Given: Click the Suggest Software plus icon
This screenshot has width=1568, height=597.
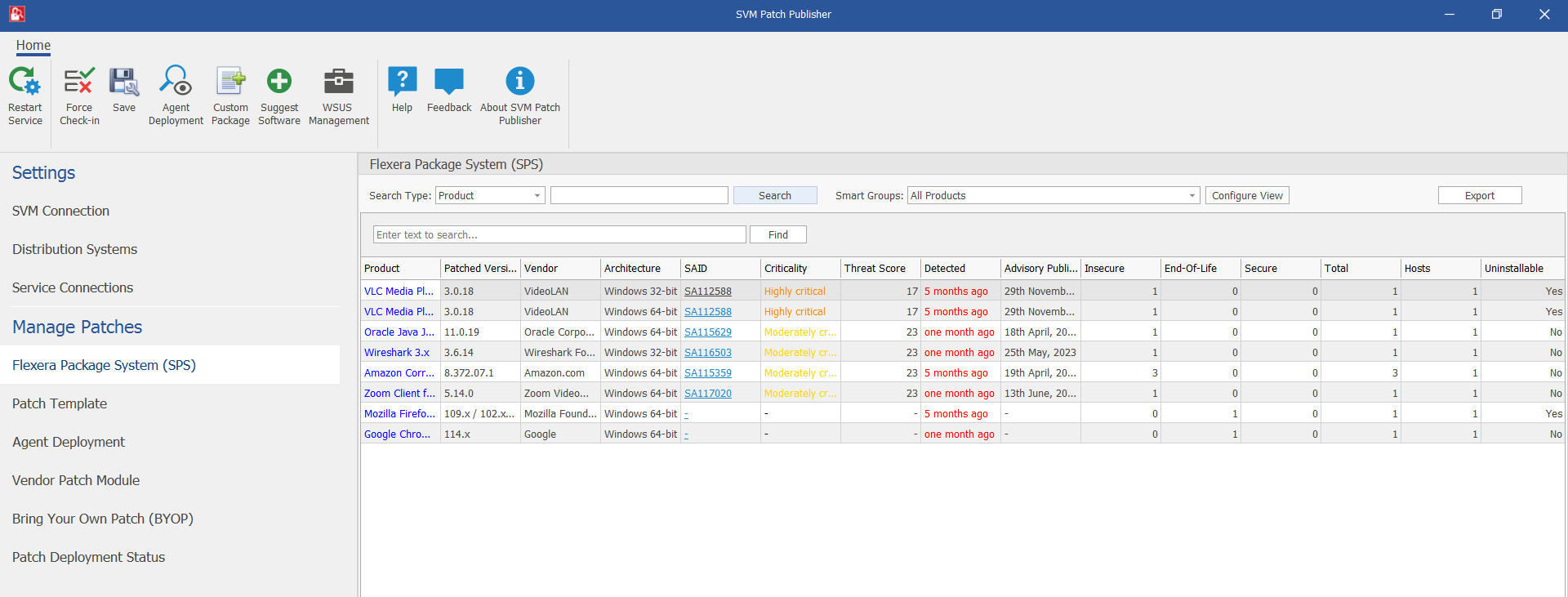Looking at the screenshot, I should pos(279,82).
